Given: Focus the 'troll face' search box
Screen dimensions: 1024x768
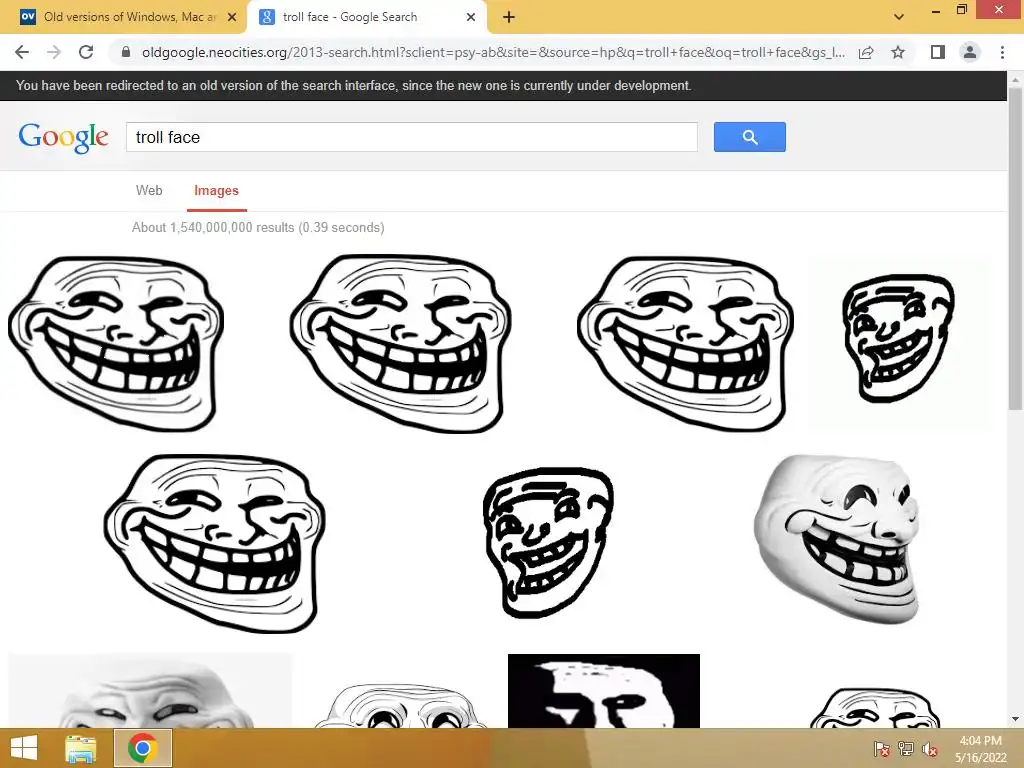Looking at the screenshot, I should coord(412,137).
